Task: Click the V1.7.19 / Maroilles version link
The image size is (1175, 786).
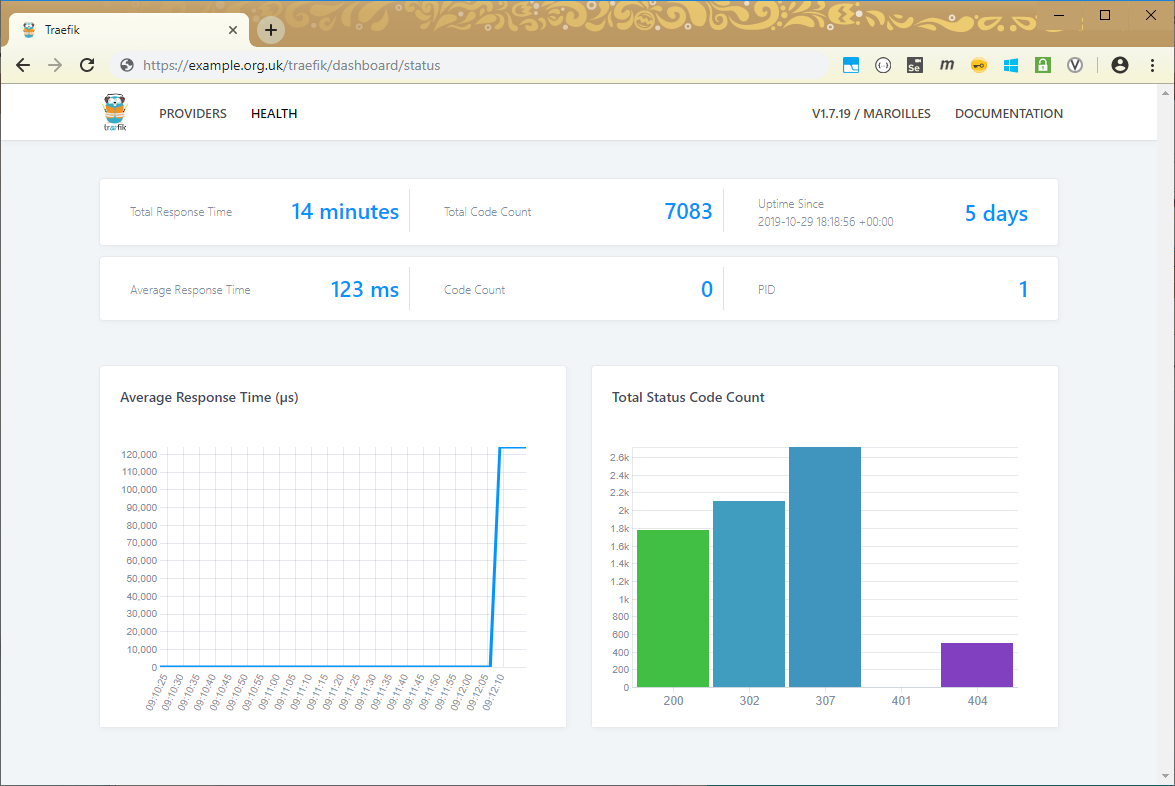Action: click(x=871, y=114)
